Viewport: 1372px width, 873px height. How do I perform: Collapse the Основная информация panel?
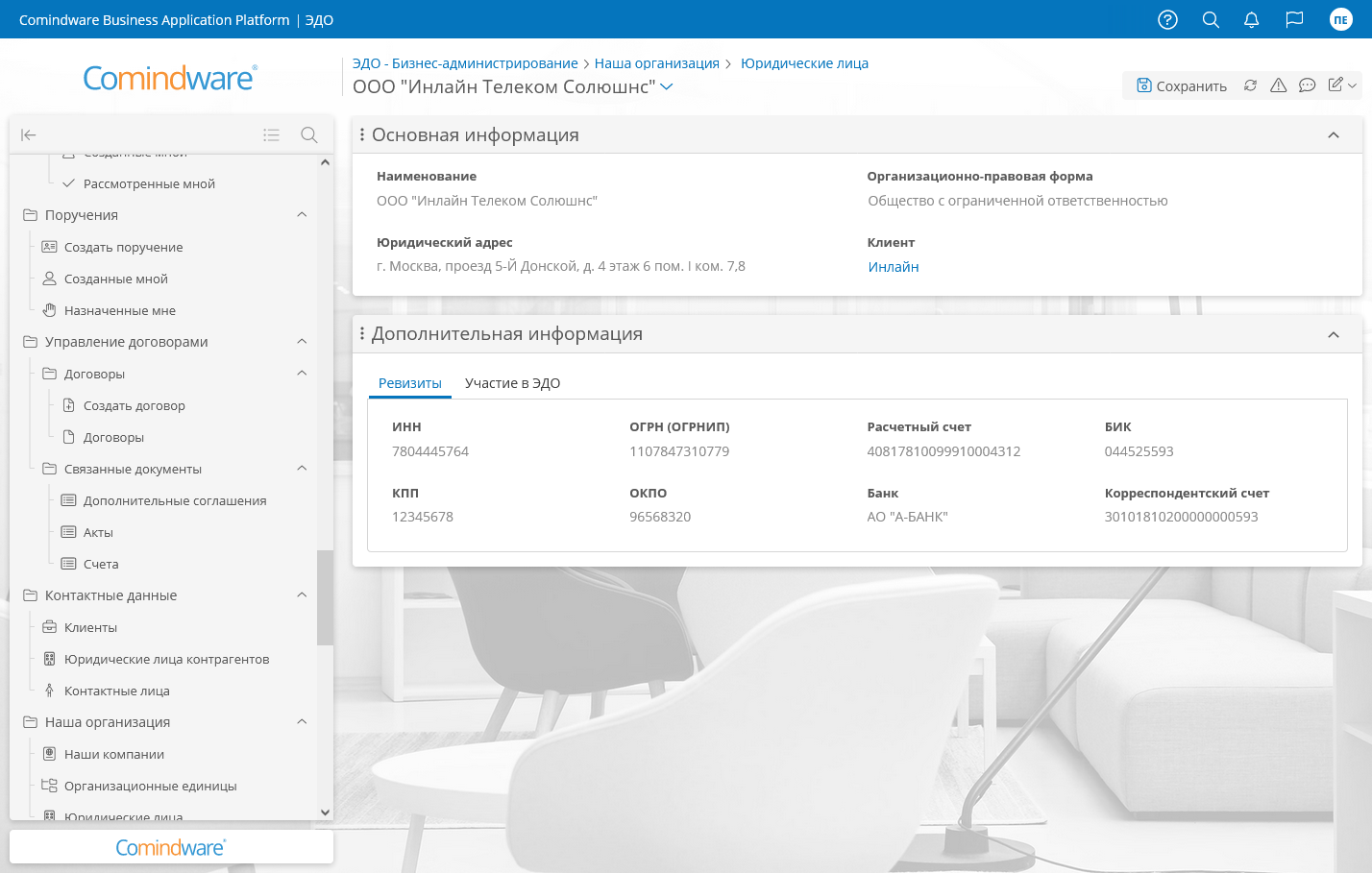1334,135
